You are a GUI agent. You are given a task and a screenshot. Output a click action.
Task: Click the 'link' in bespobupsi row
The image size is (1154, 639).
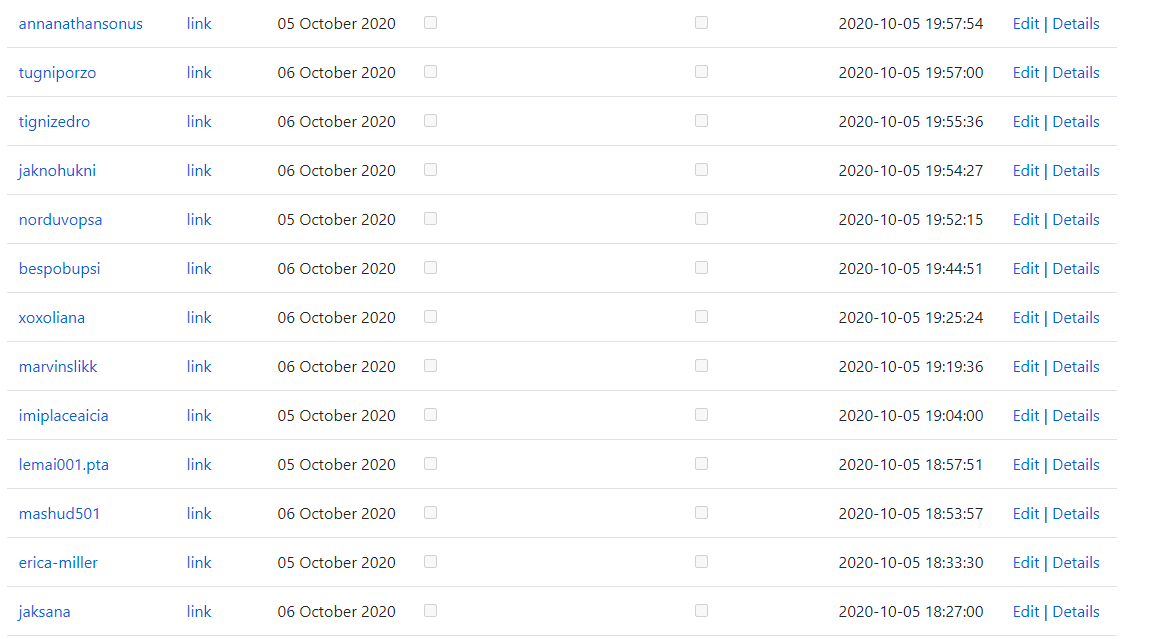(x=199, y=269)
